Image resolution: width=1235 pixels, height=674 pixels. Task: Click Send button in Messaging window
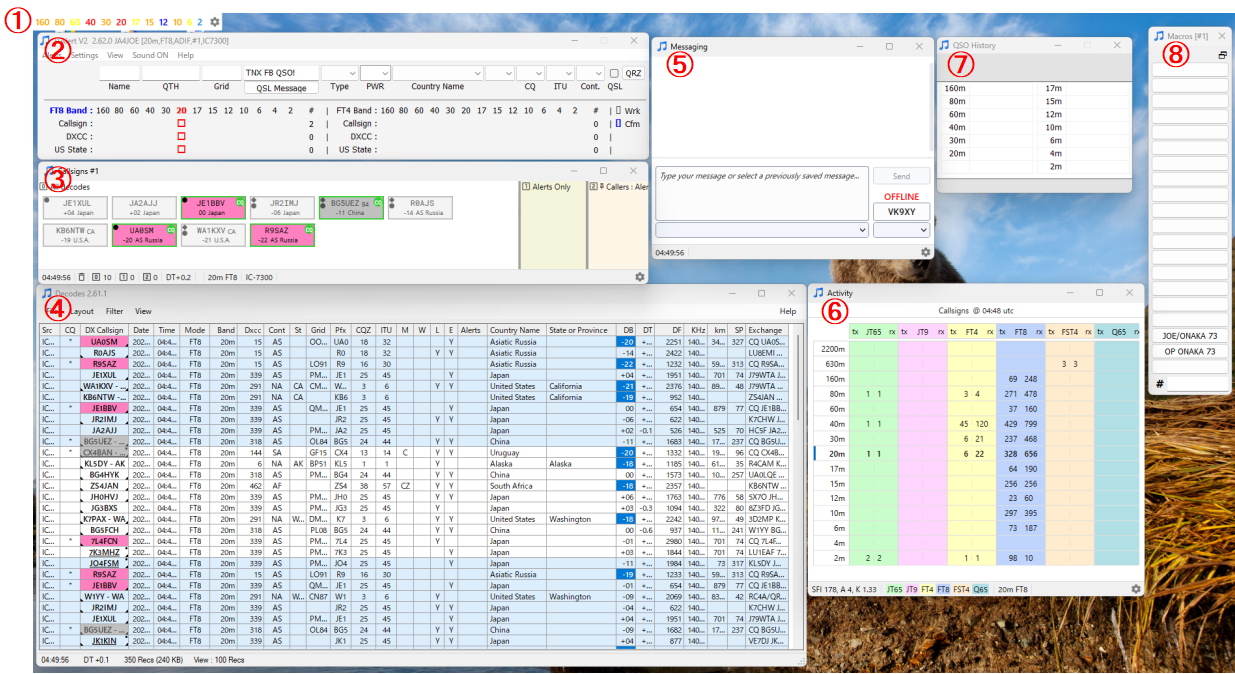point(901,176)
